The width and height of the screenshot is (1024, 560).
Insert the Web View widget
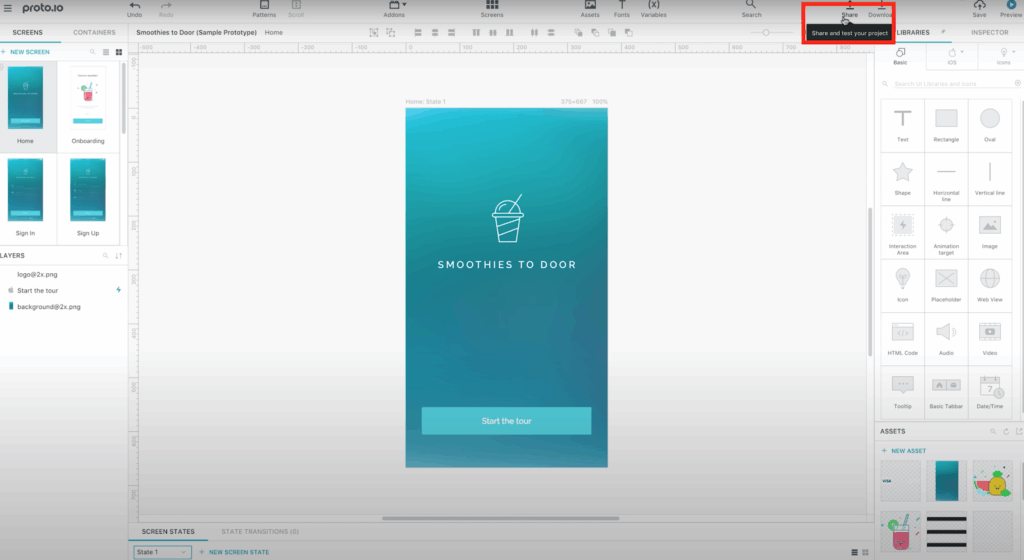(989, 283)
